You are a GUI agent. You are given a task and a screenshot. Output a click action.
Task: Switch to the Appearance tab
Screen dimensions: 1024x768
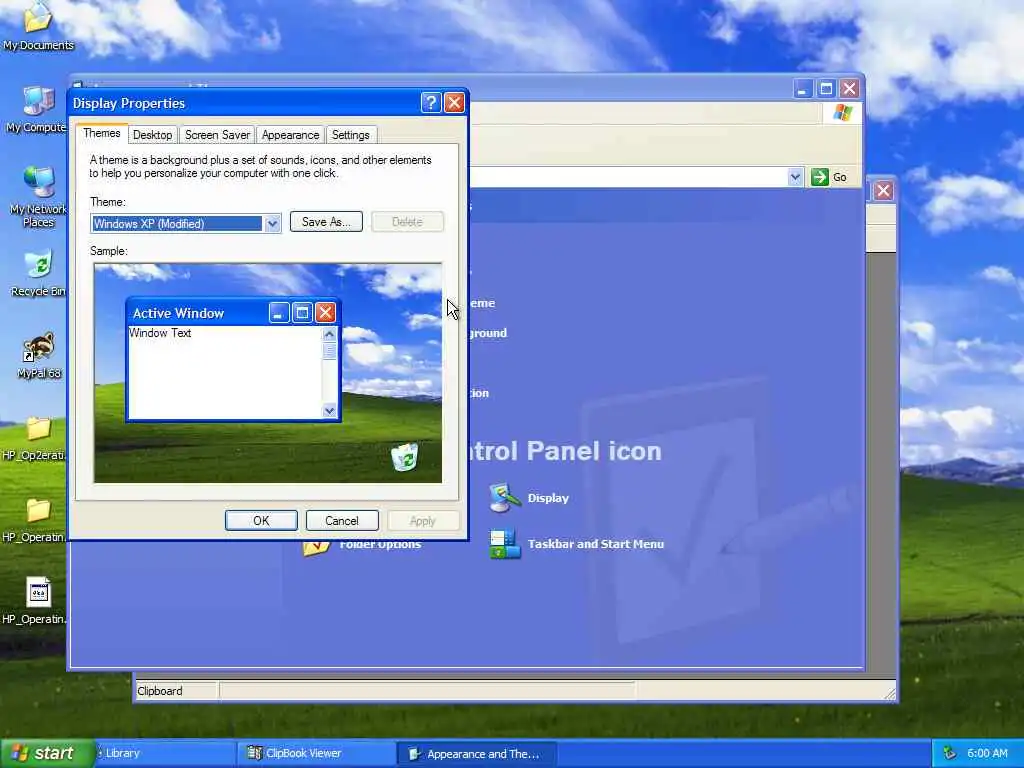291,135
